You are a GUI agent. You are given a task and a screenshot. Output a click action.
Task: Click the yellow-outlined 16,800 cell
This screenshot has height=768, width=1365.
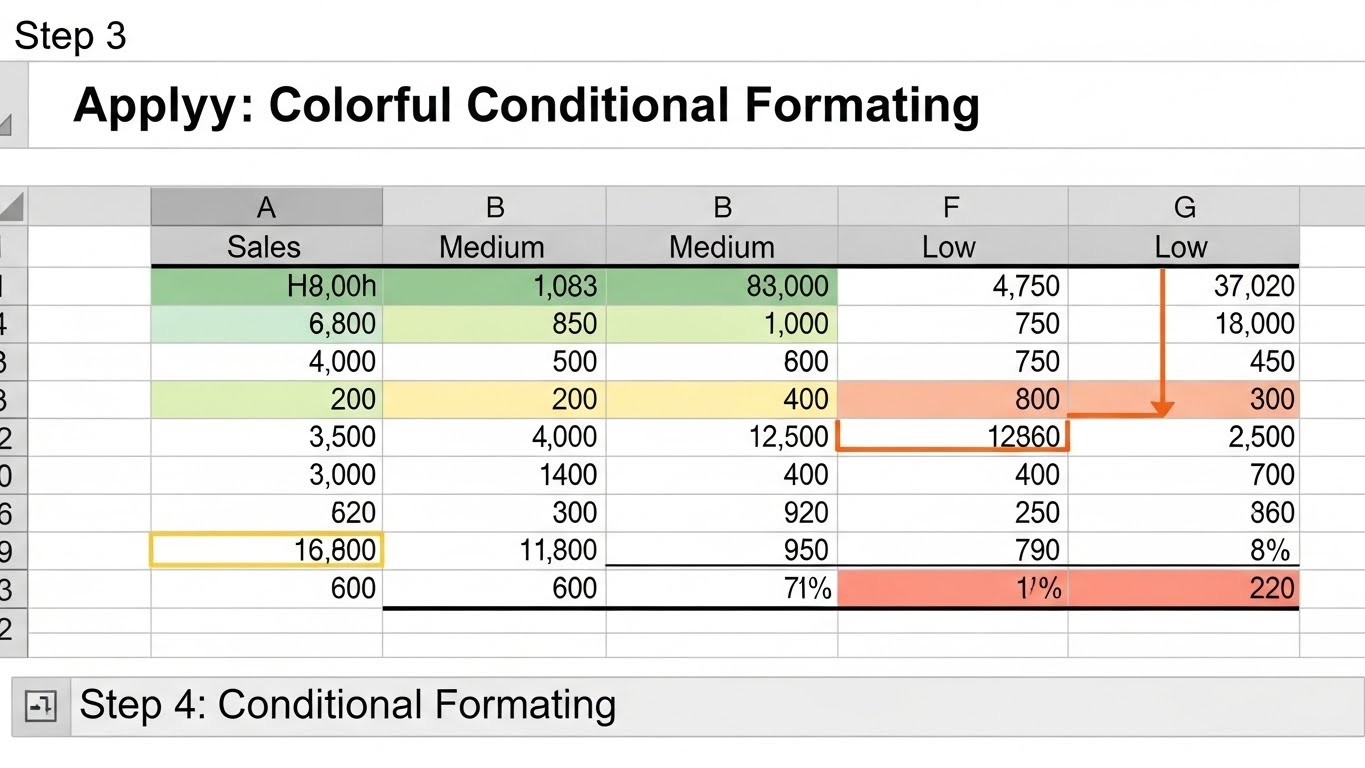(x=266, y=550)
